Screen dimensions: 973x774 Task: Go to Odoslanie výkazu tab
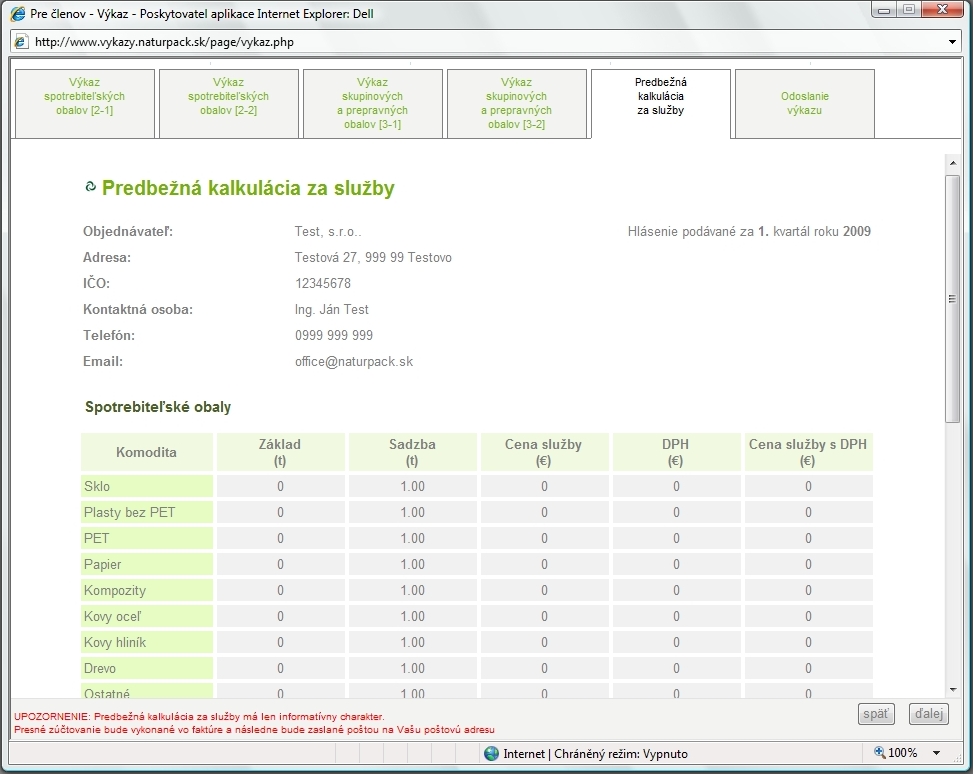point(804,103)
